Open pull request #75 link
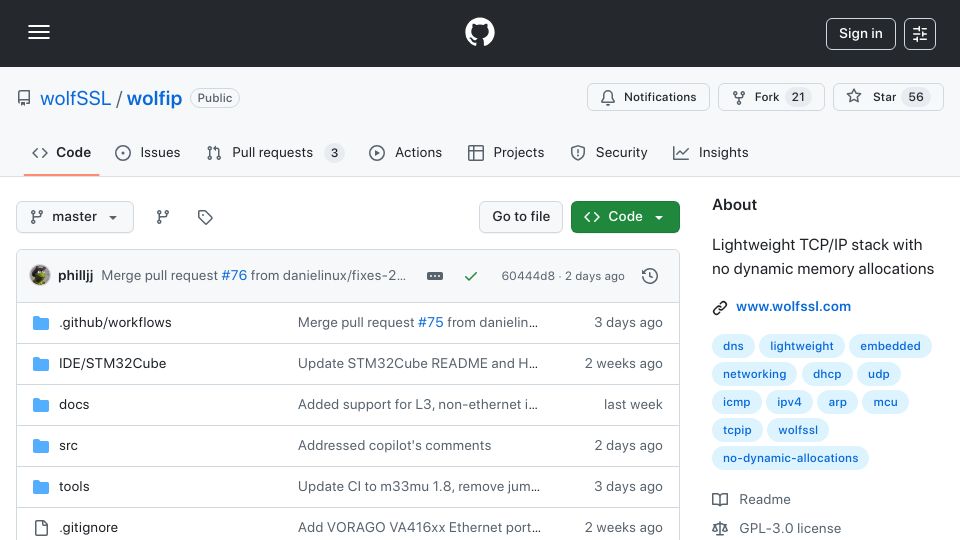This screenshot has height=540, width=960. pos(430,323)
